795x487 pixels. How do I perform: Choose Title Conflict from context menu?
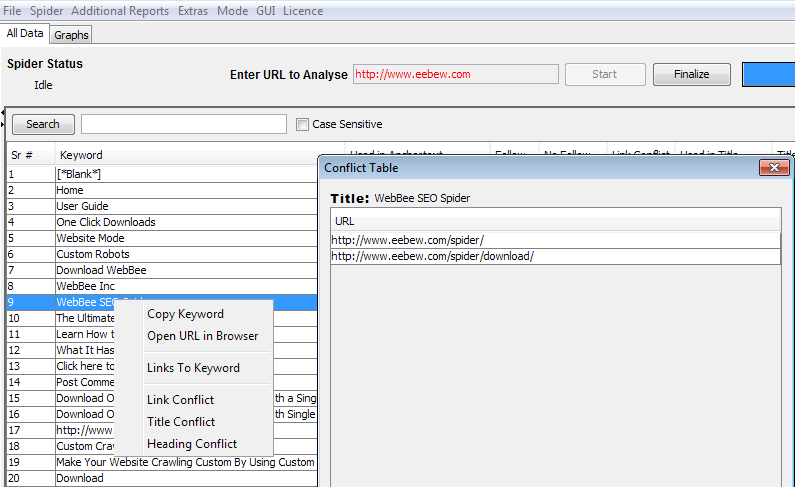(181, 422)
